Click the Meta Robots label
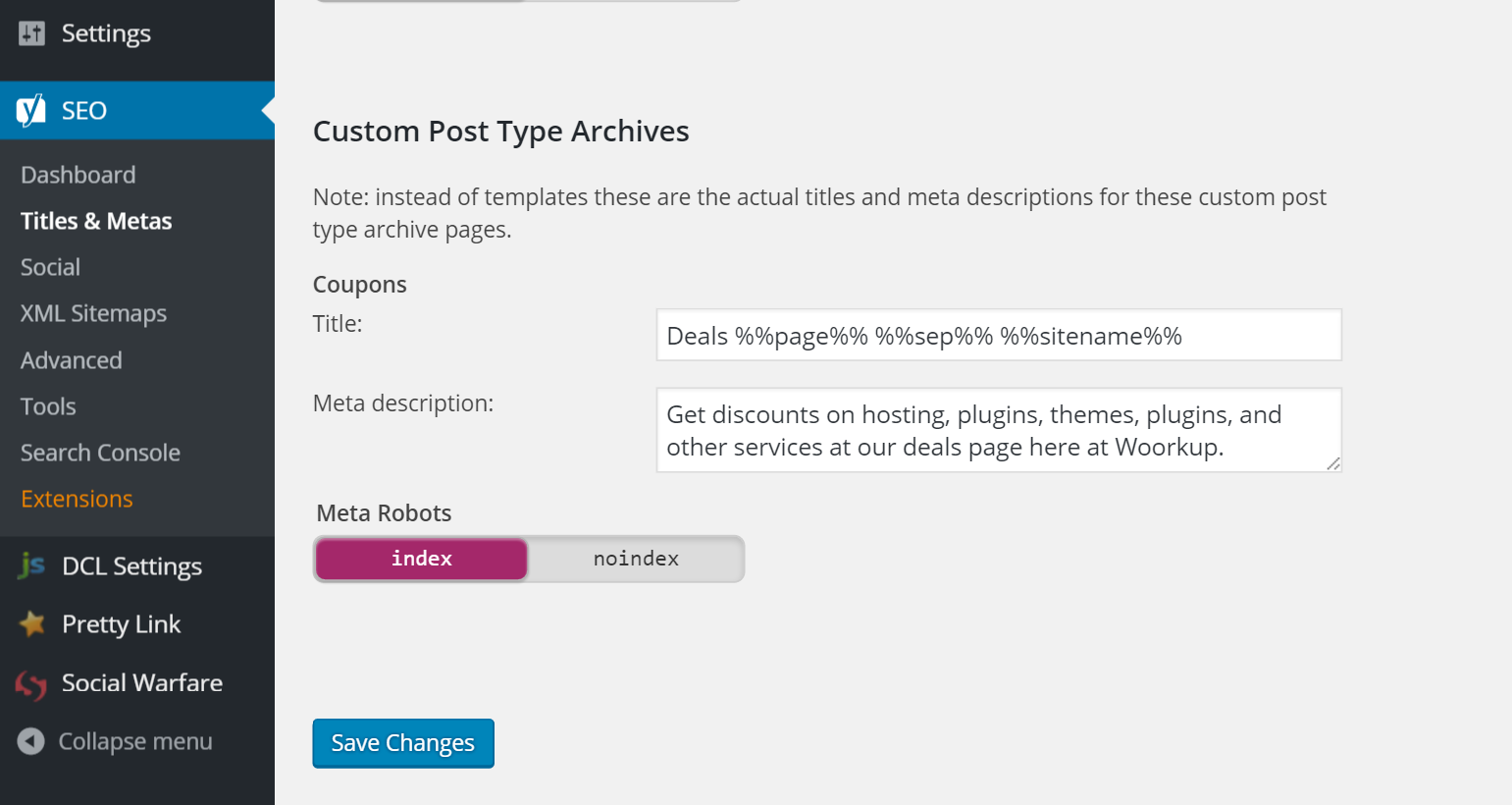 [x=384, y=513]
